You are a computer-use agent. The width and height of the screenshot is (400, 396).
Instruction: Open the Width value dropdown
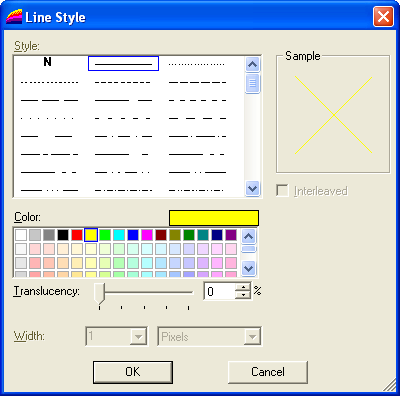click(x=138, y=337)
